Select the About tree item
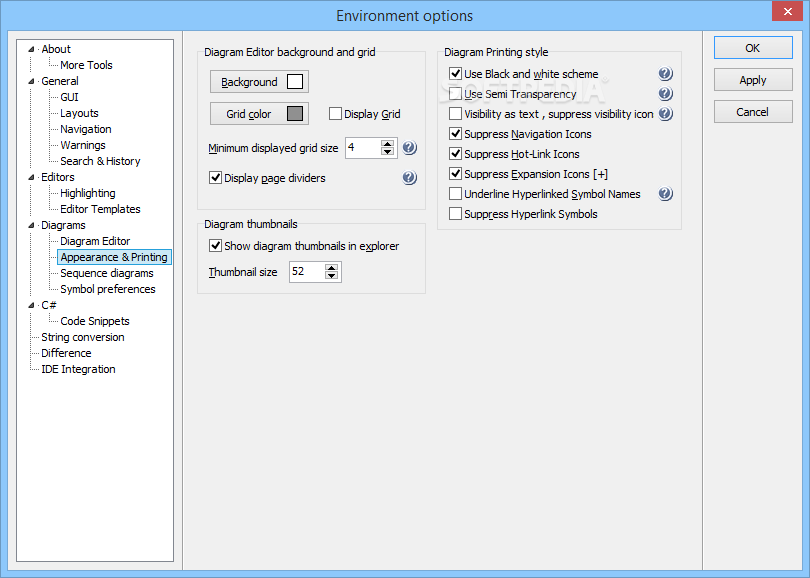The width and height of the screenshot is (810, 578). pyautogui.click(x=56, y=49)
